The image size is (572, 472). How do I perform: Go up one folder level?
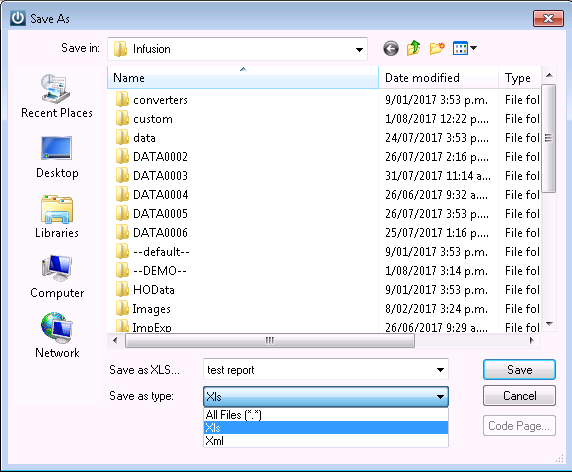point(414,48)
